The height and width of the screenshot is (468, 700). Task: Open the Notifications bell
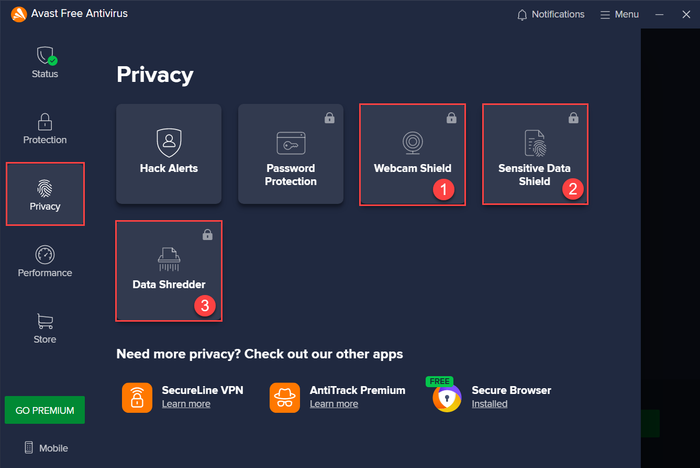tap(550, 15)
